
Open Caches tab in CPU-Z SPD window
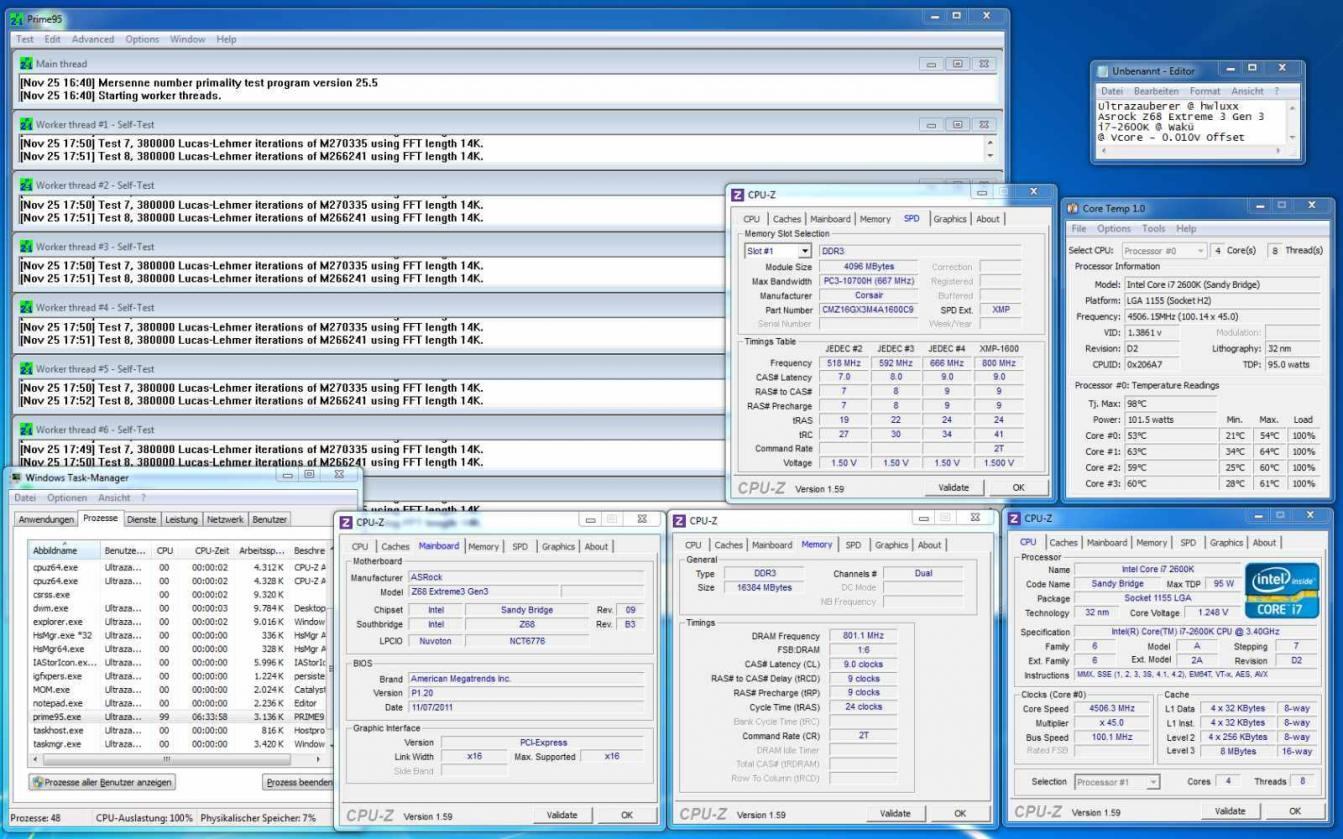tap(787, 219)
